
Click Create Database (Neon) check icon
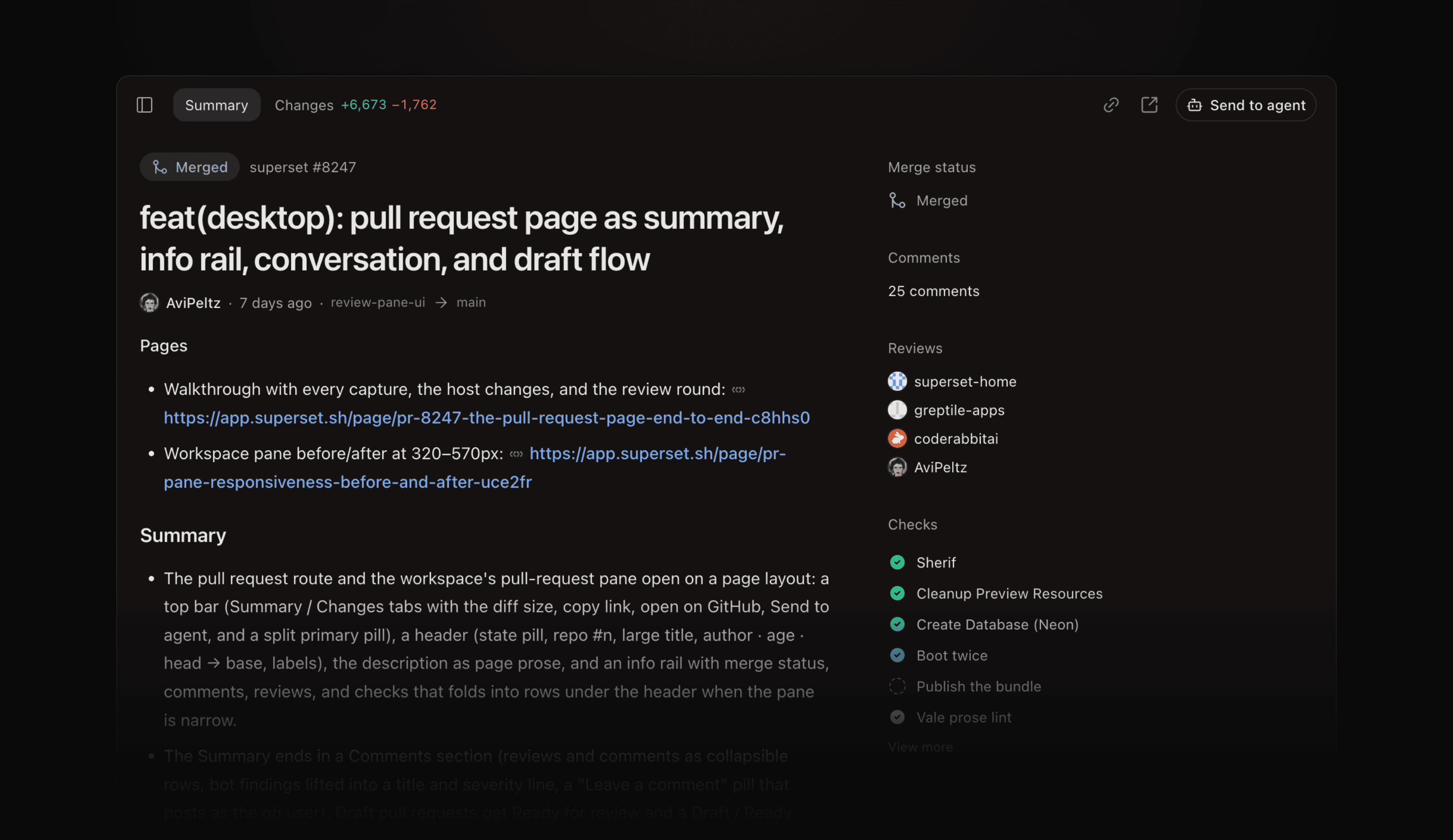[897, 624]
